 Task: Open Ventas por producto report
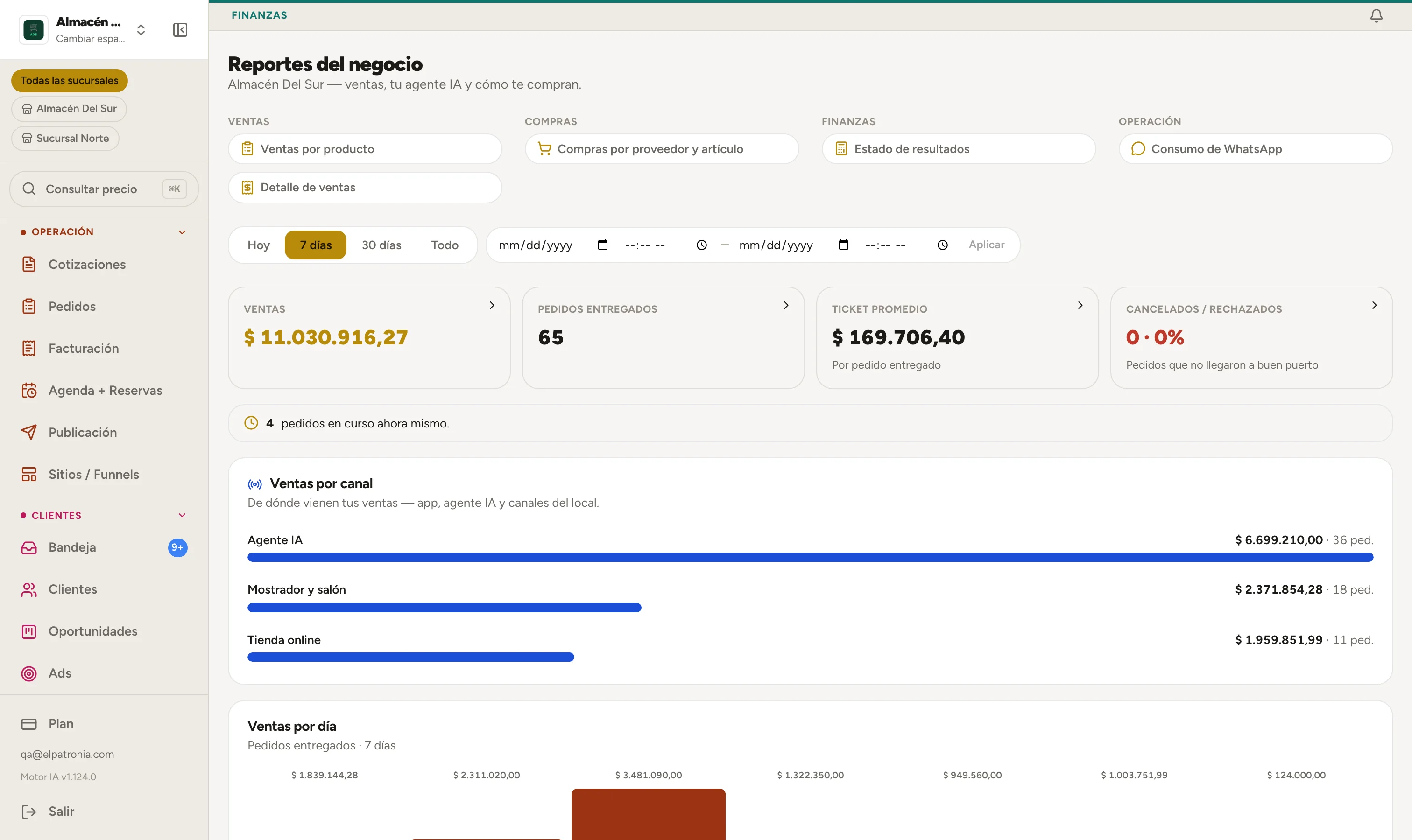click(365, 149)
